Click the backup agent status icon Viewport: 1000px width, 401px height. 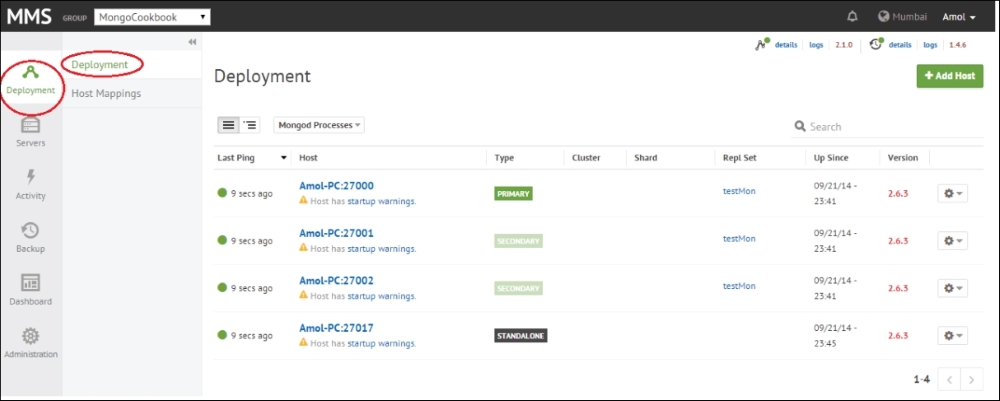coord(876,45)
